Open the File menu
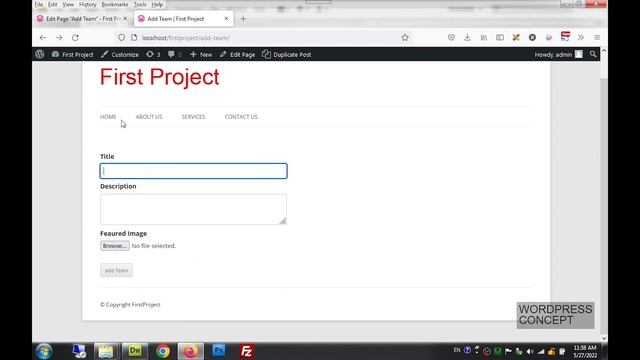Screen dimensions: 640x360 click(38, 4)
